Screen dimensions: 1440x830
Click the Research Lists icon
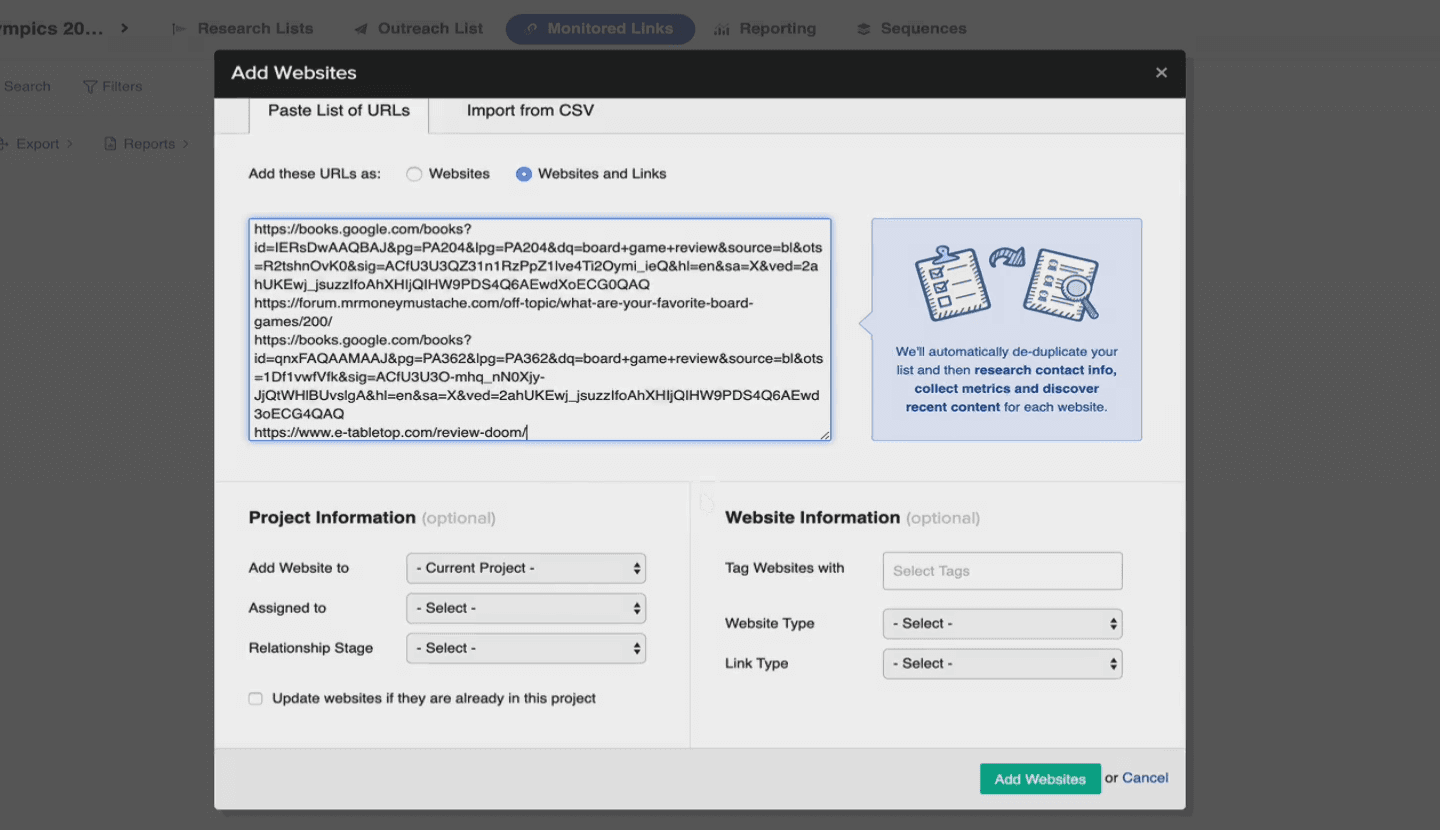point(178,30)
